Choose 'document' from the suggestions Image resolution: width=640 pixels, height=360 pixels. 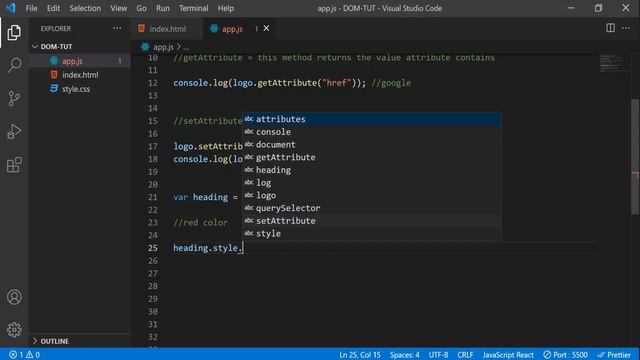(x=372, y=144)
